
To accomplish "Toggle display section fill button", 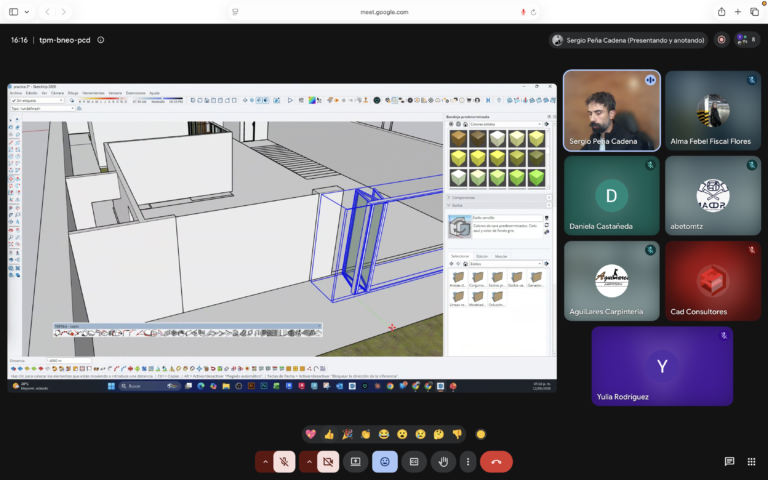I will pos(265,100).
